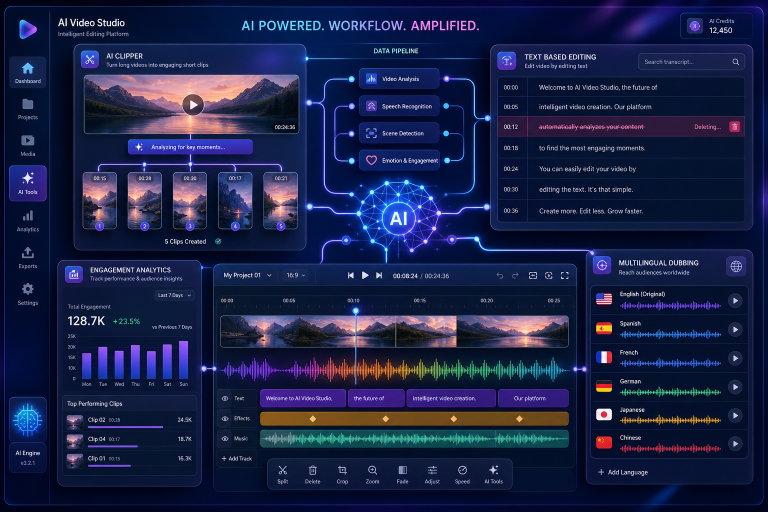Image resolution: width=768 pixels, height=512 pixels.
Task: Open Exports in the sidebar
Action: pos(28,258)
